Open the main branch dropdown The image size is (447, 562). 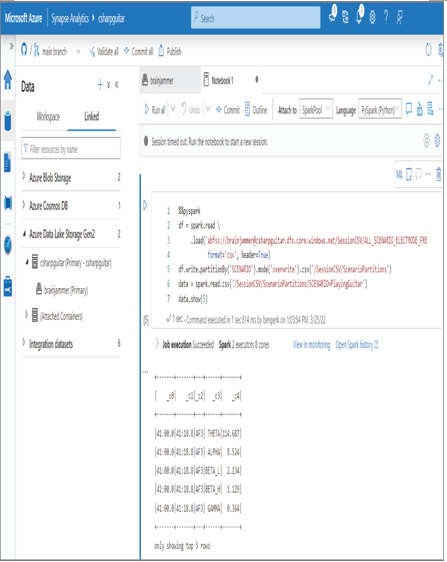(x=57, y=51)
